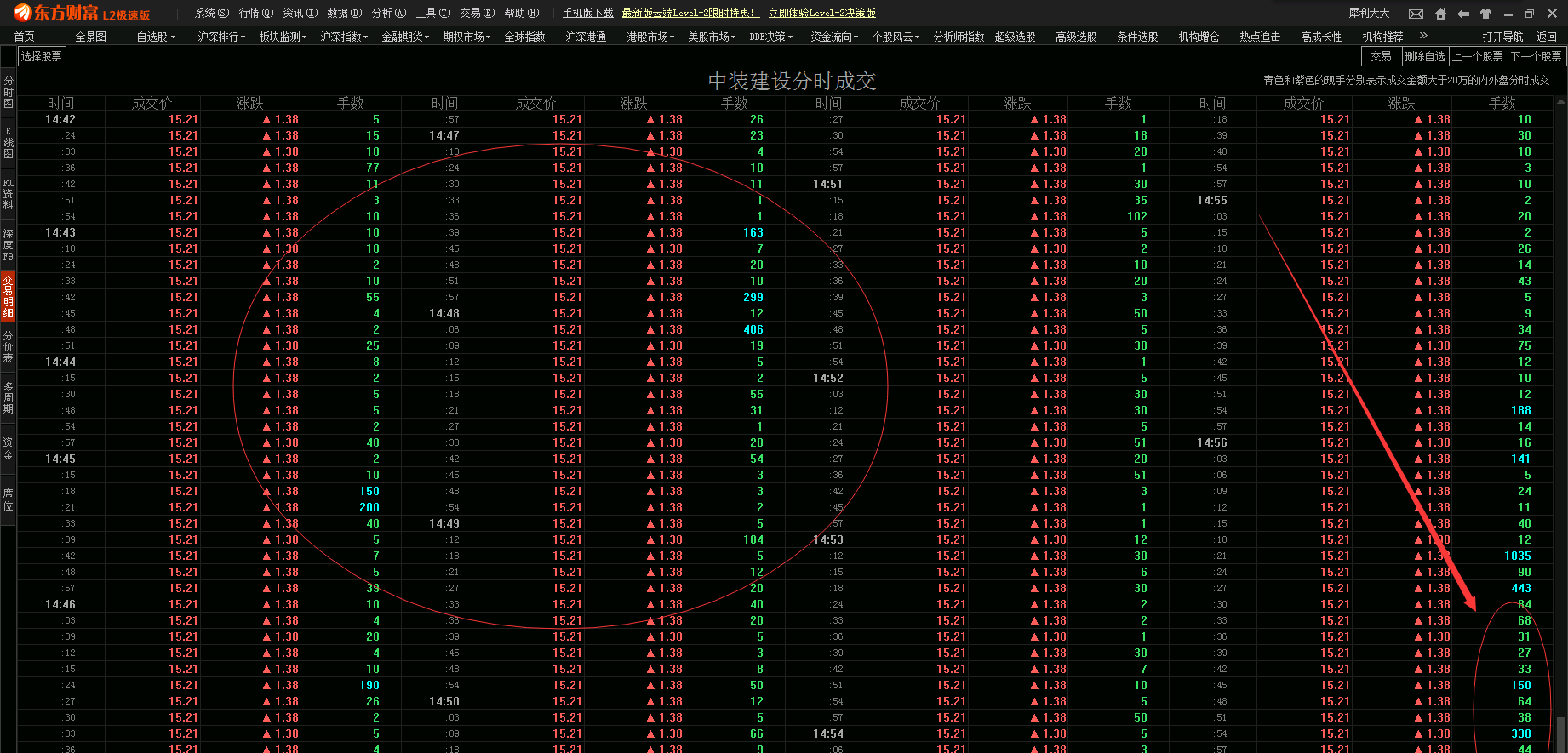
Task: Open the F10资料 side tab
Action: pyautogui.click(x=9, y=194)
